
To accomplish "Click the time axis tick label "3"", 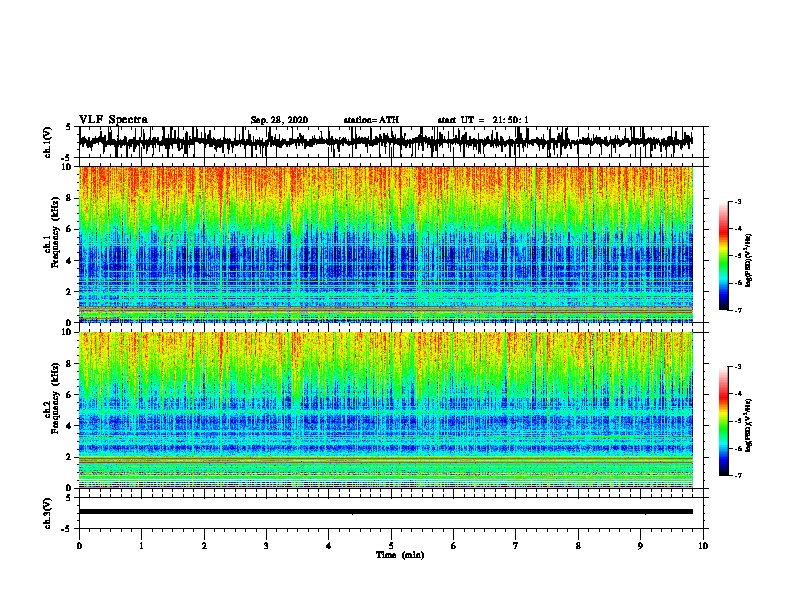I will click(x=266, y=546).
